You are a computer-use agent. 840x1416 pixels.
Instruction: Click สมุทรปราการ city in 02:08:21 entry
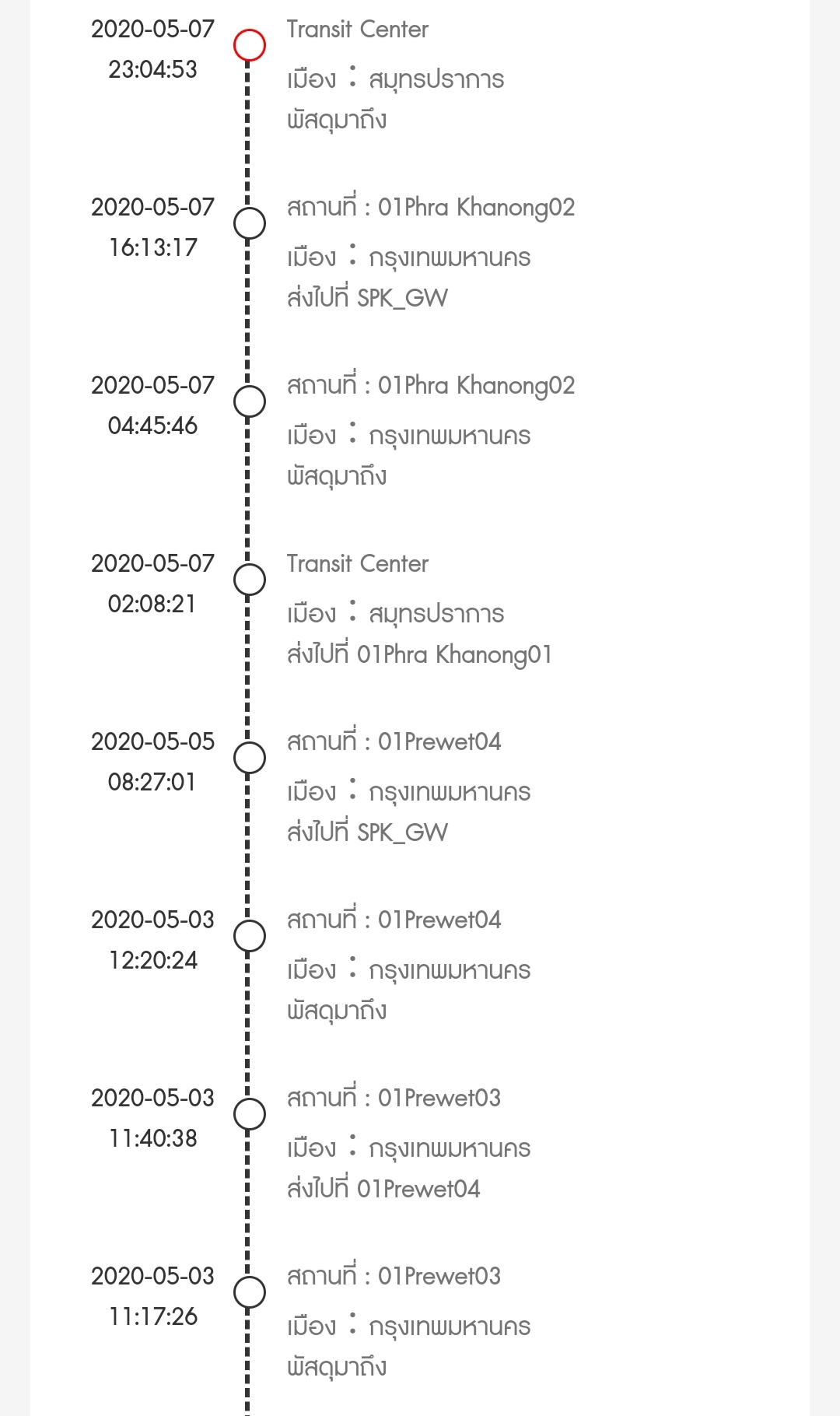436,614
